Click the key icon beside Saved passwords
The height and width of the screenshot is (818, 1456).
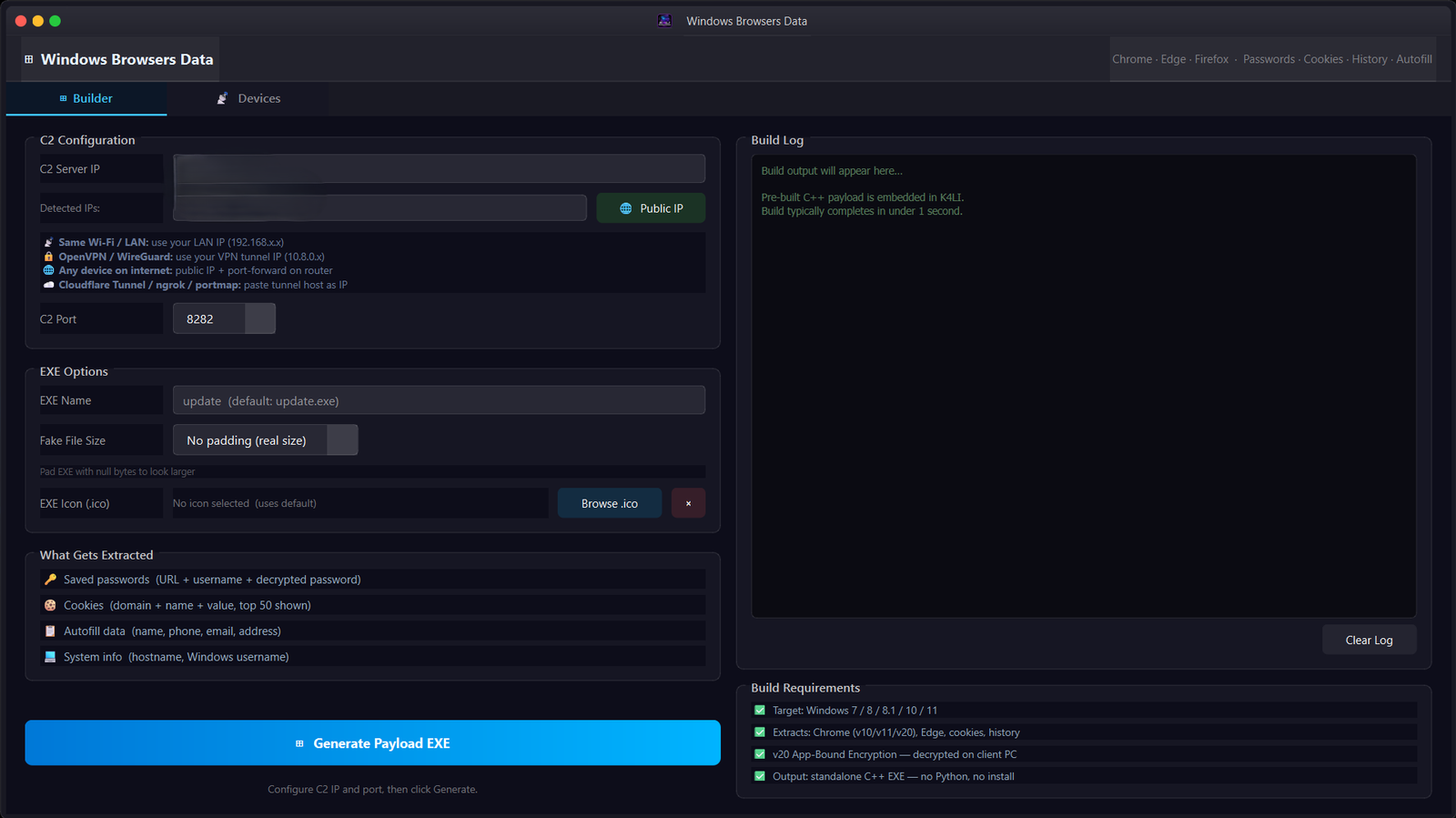(50, 580)
